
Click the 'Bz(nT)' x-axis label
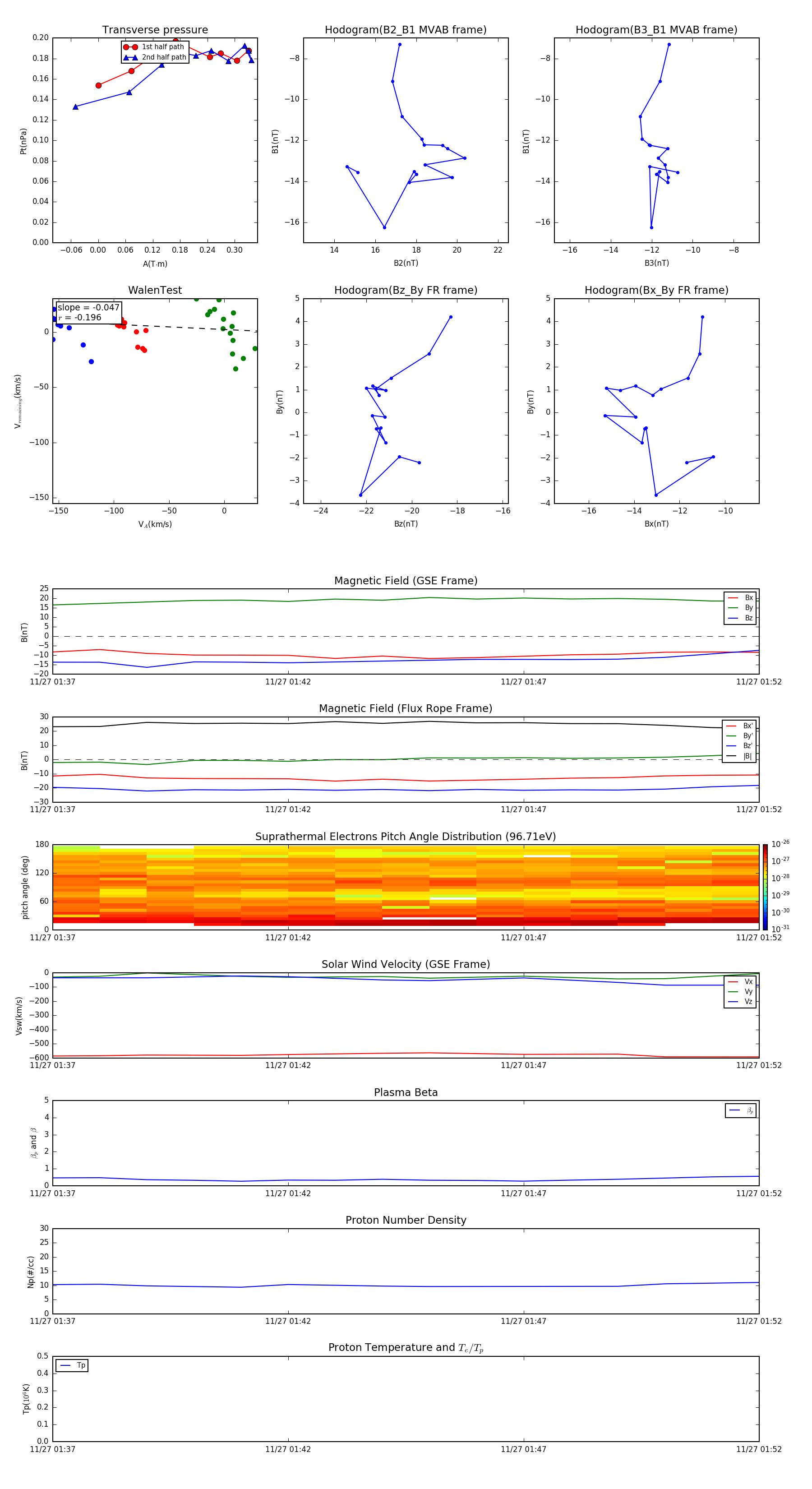coord(406,524)
